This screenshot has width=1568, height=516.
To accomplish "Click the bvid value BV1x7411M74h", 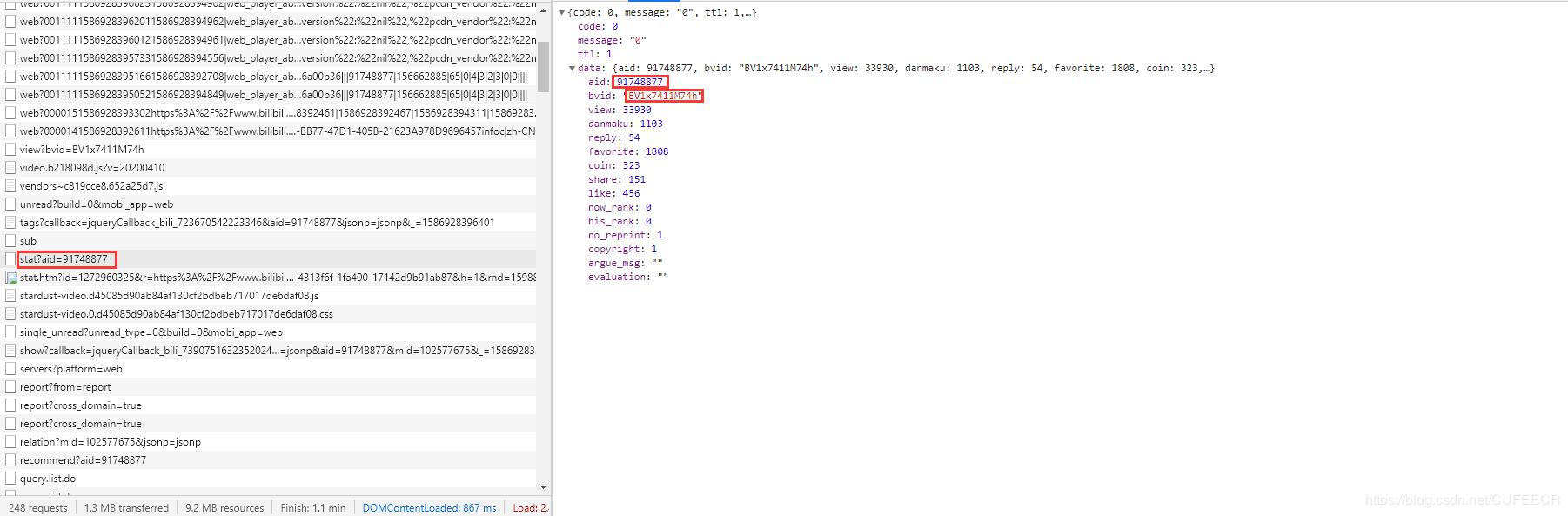I will coord(663,96).
